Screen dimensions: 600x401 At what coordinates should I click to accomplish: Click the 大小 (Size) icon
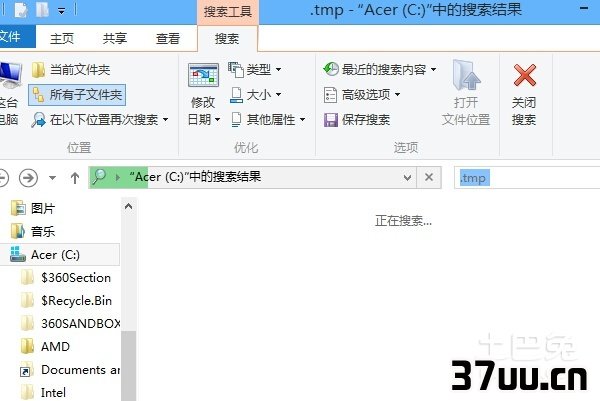click(x=236, y=95)
